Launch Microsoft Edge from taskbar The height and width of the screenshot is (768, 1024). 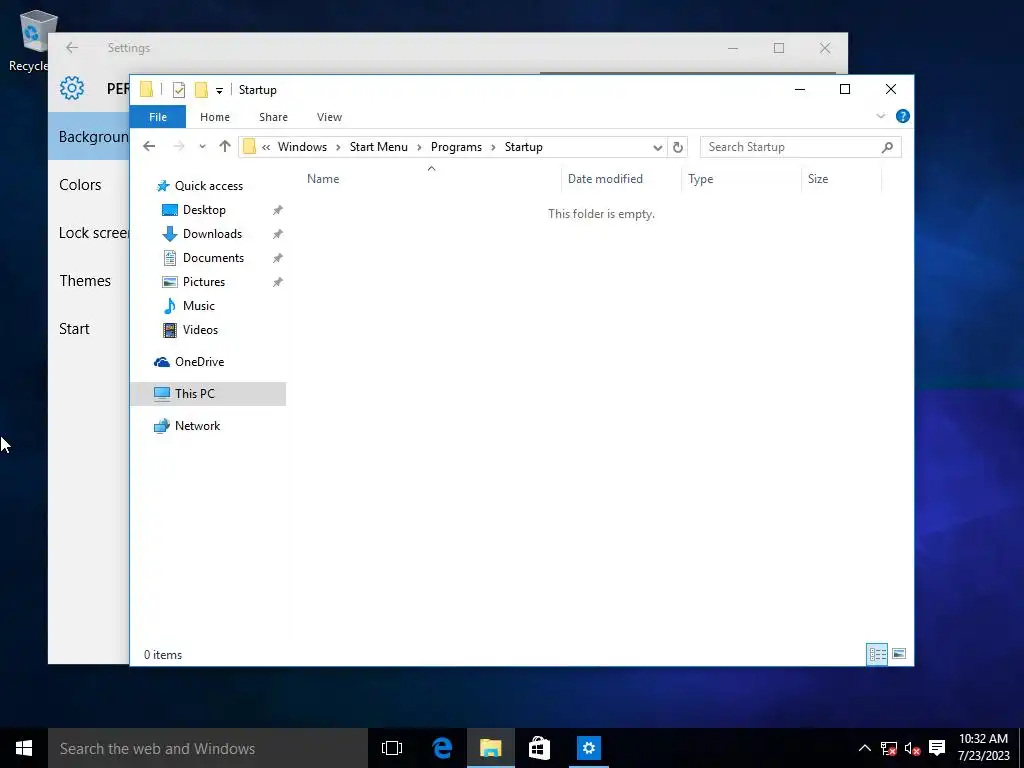[x=442, y=748]
